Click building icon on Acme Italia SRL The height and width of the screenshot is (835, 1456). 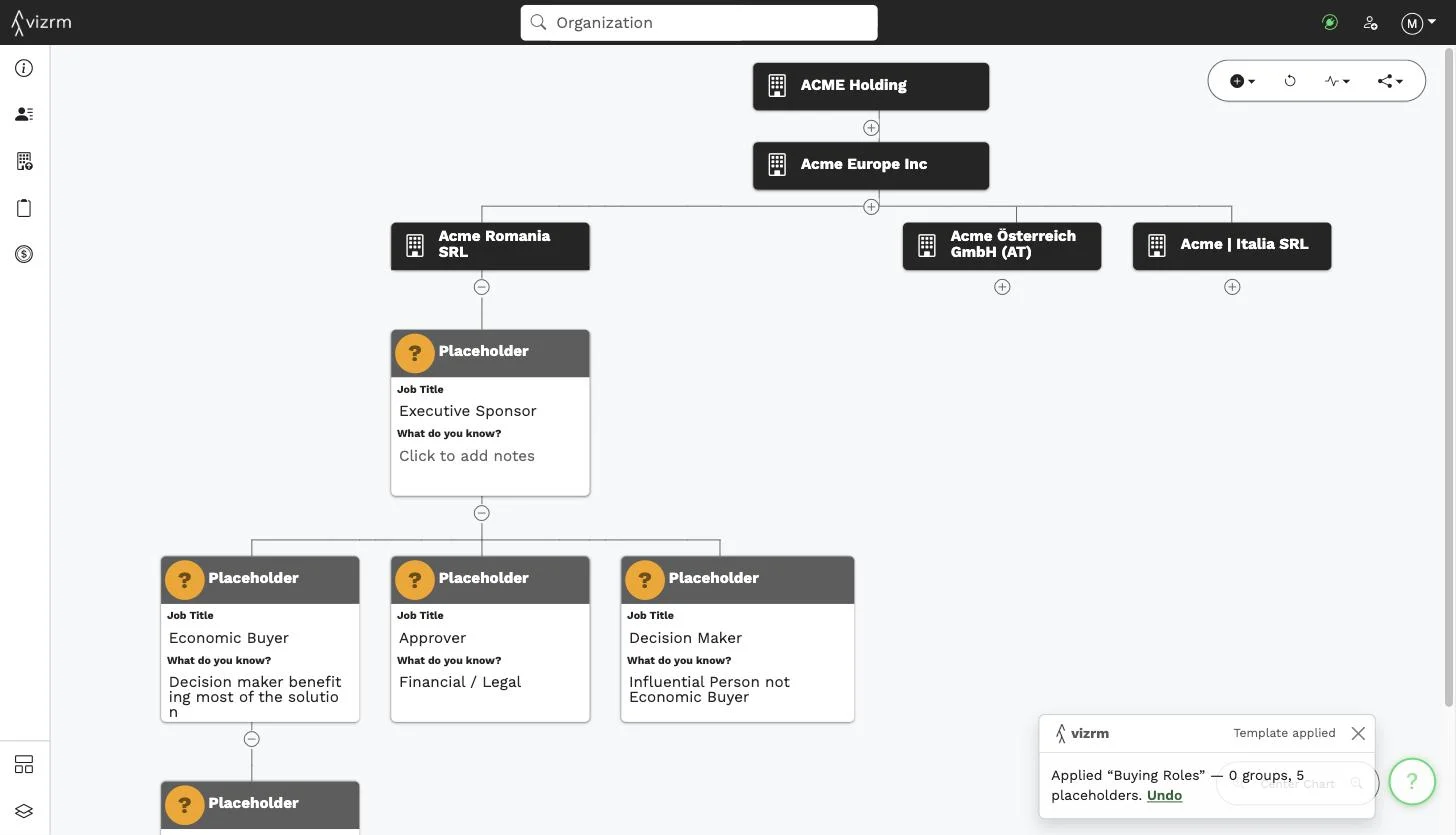[1157, 245]
